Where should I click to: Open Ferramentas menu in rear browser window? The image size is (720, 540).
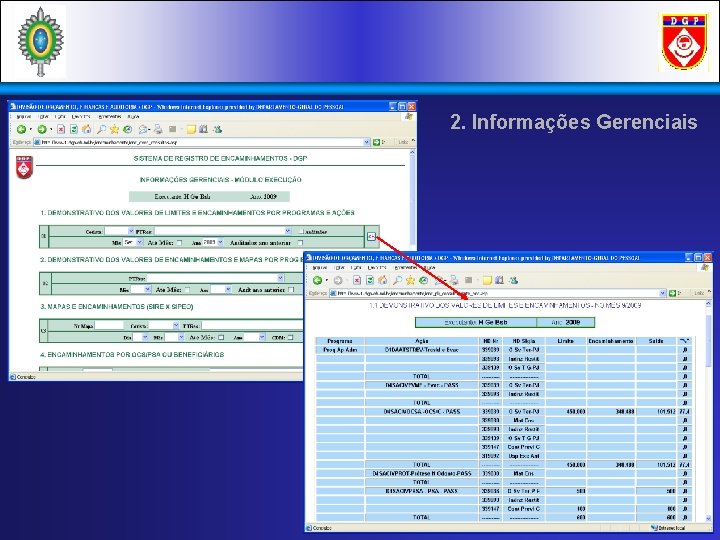(110, 117)
